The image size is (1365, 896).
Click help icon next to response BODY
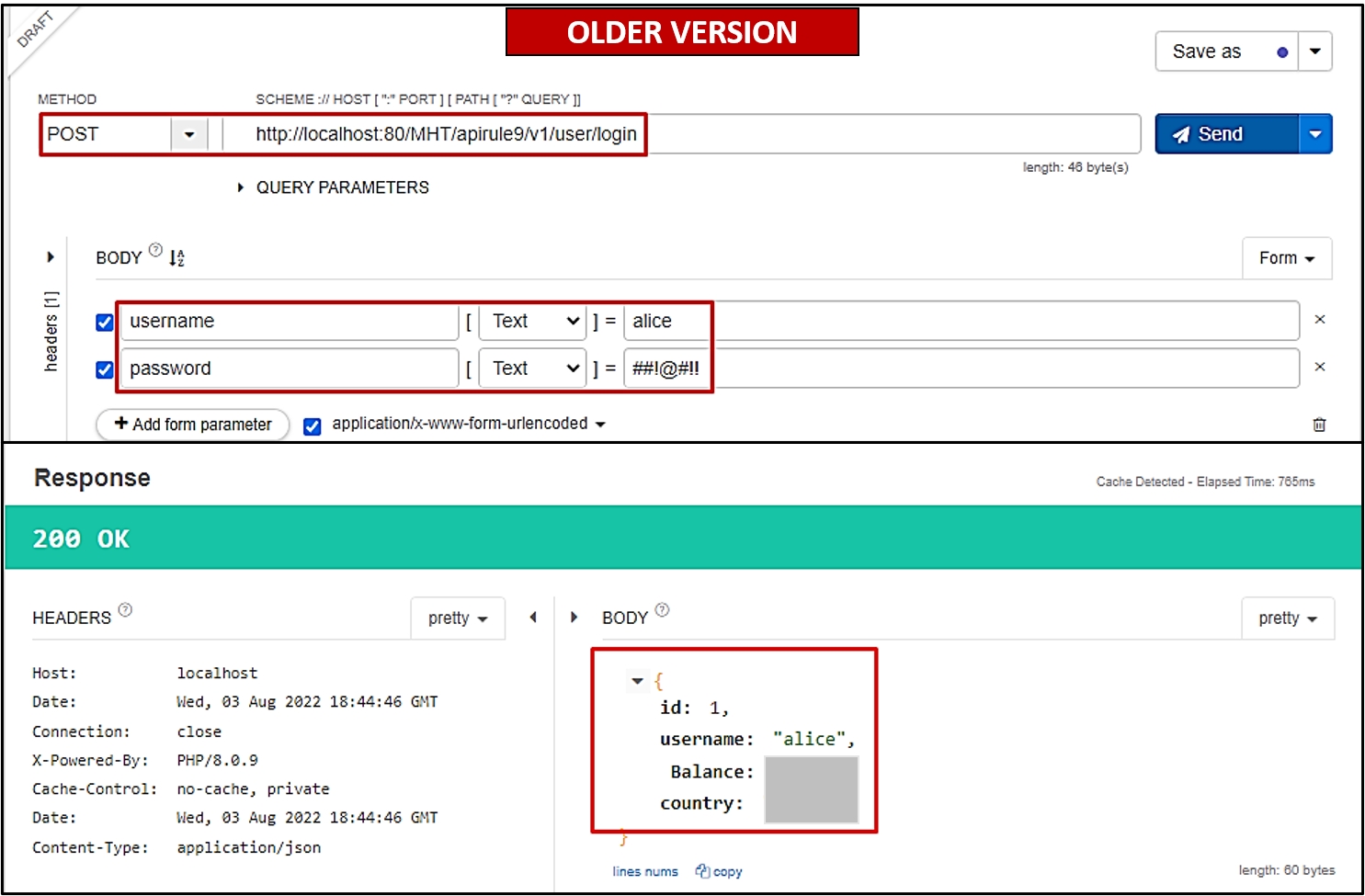[662, 609]
